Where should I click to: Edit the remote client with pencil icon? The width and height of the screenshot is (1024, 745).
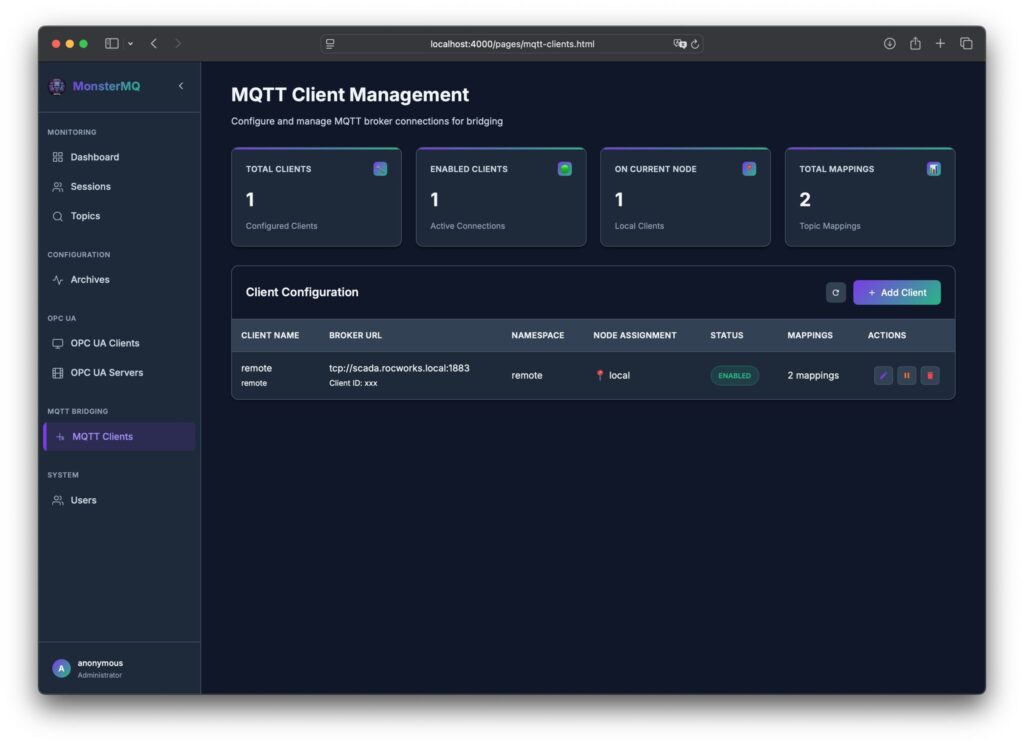tap(883, 376)
